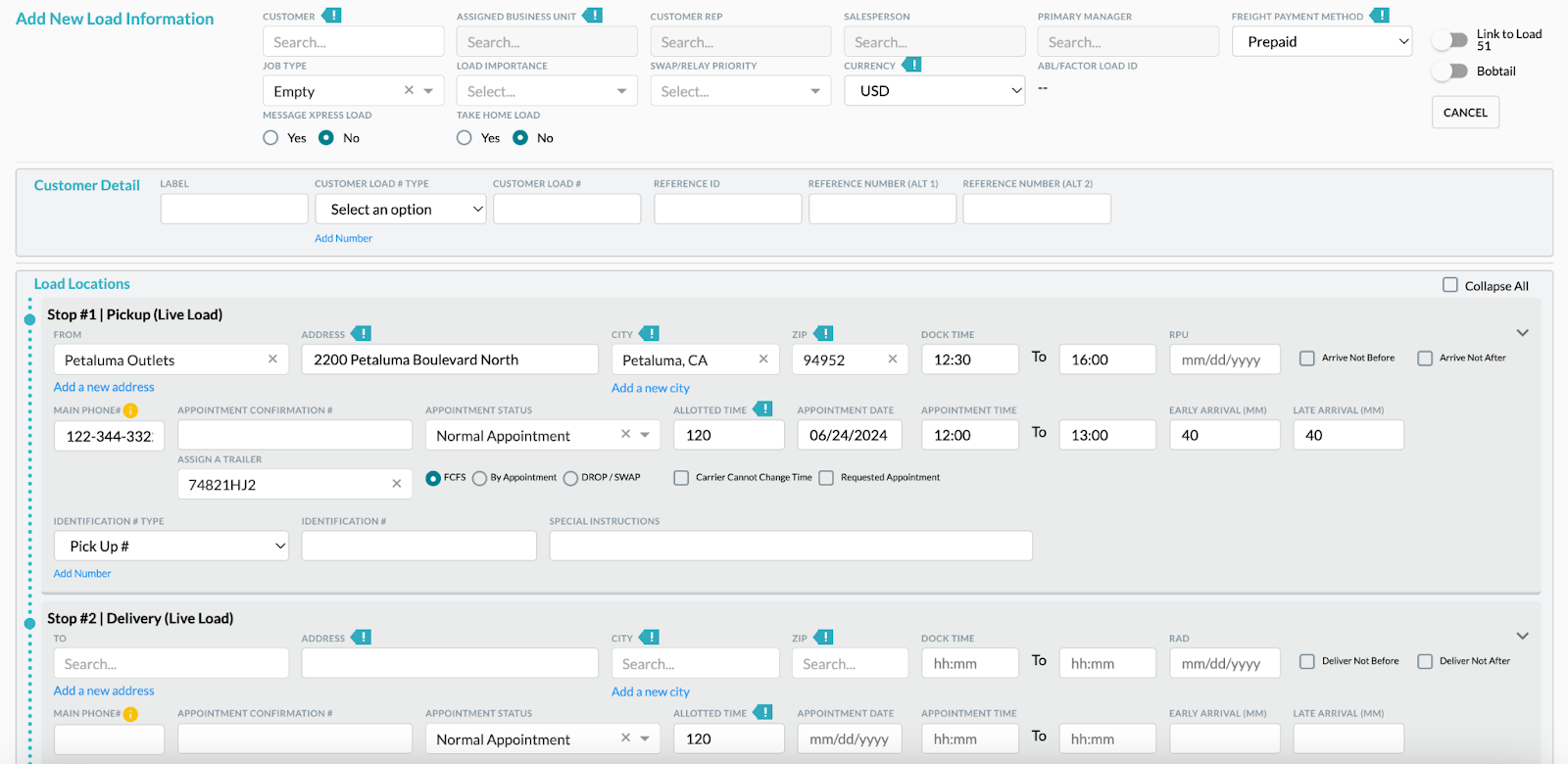Check Carrier Cannot Change Time

pos(681,478)
